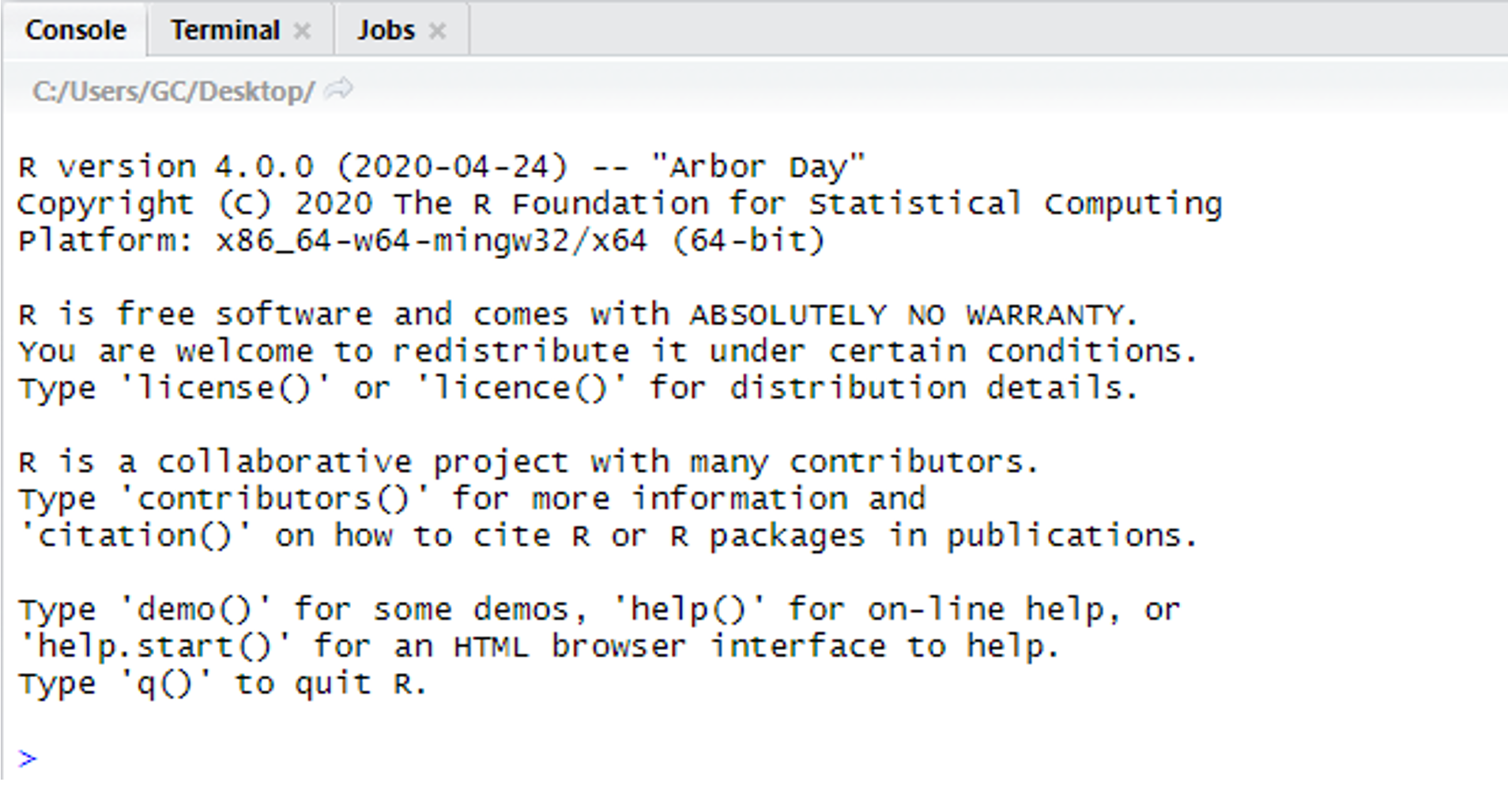1508x812 pixels.
Task: Click the 'citation()' text in console
Action: tap(134, 536)
